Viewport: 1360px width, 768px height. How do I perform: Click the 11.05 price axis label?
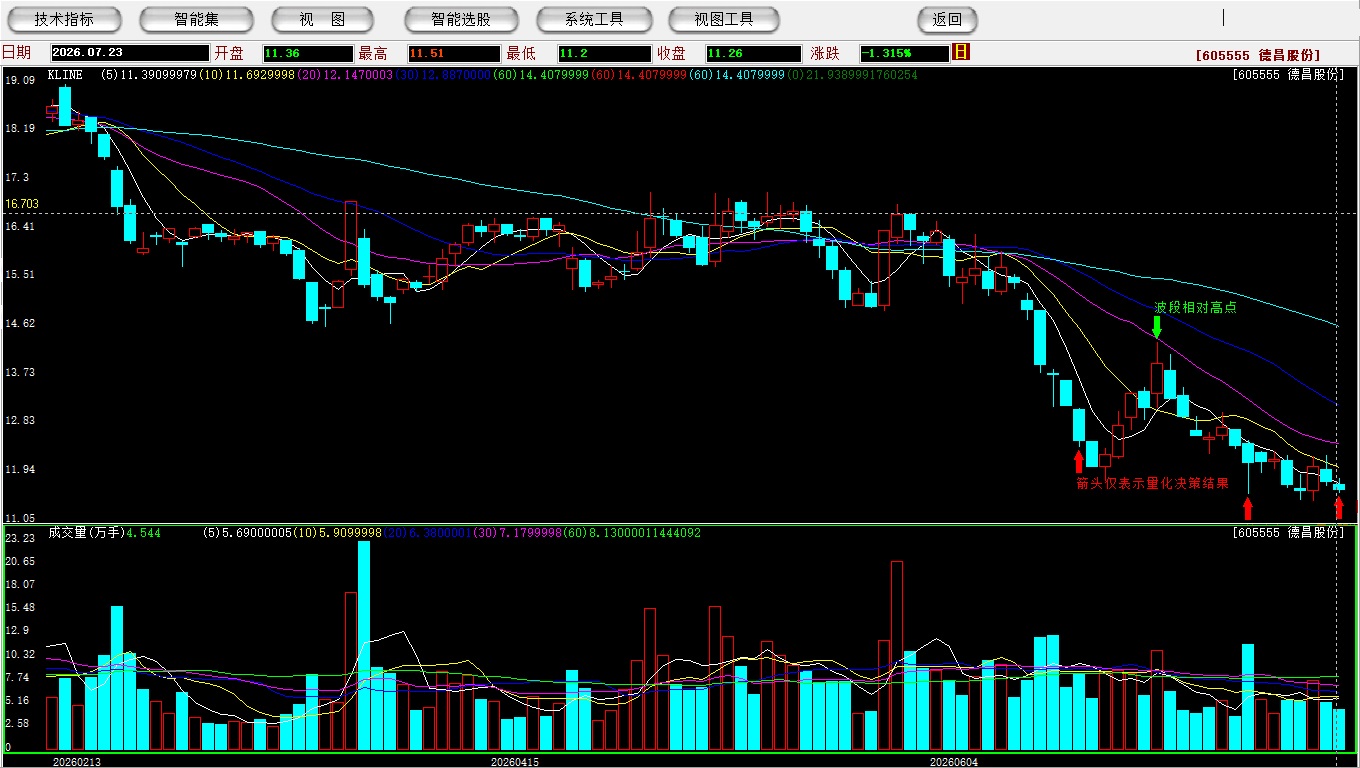point(20,518)
